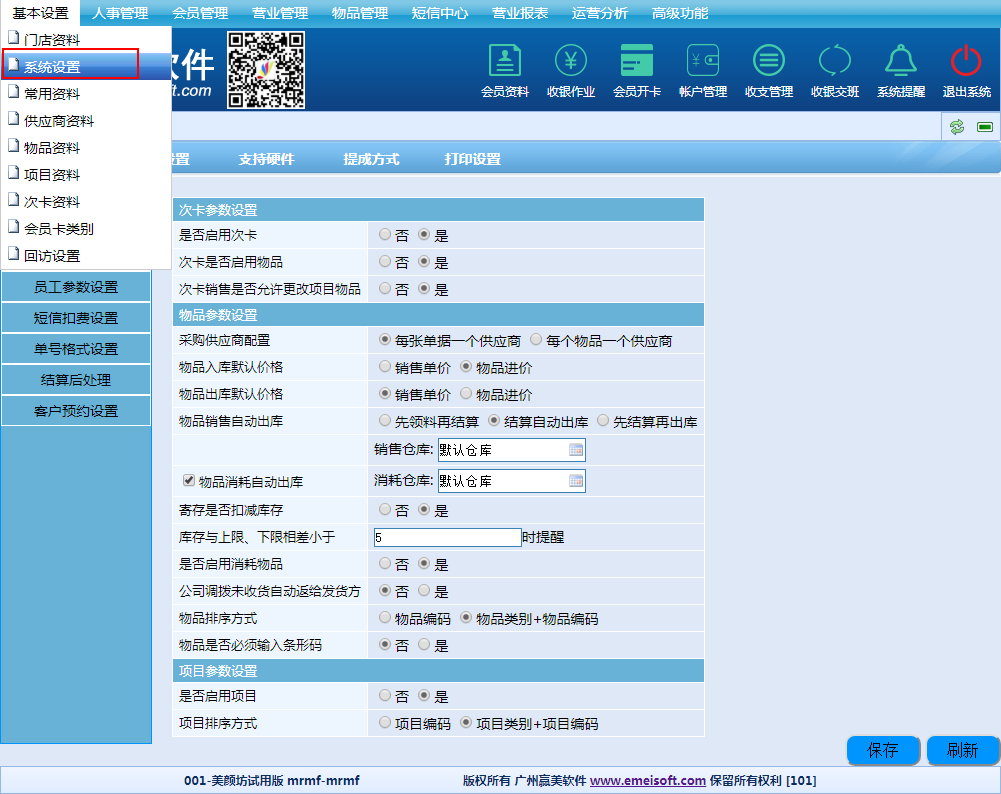Viewport: 1001px width, 794px height.
Task: Select 常用资料 from the dropdown menu
Action: (x=52, y=94)
